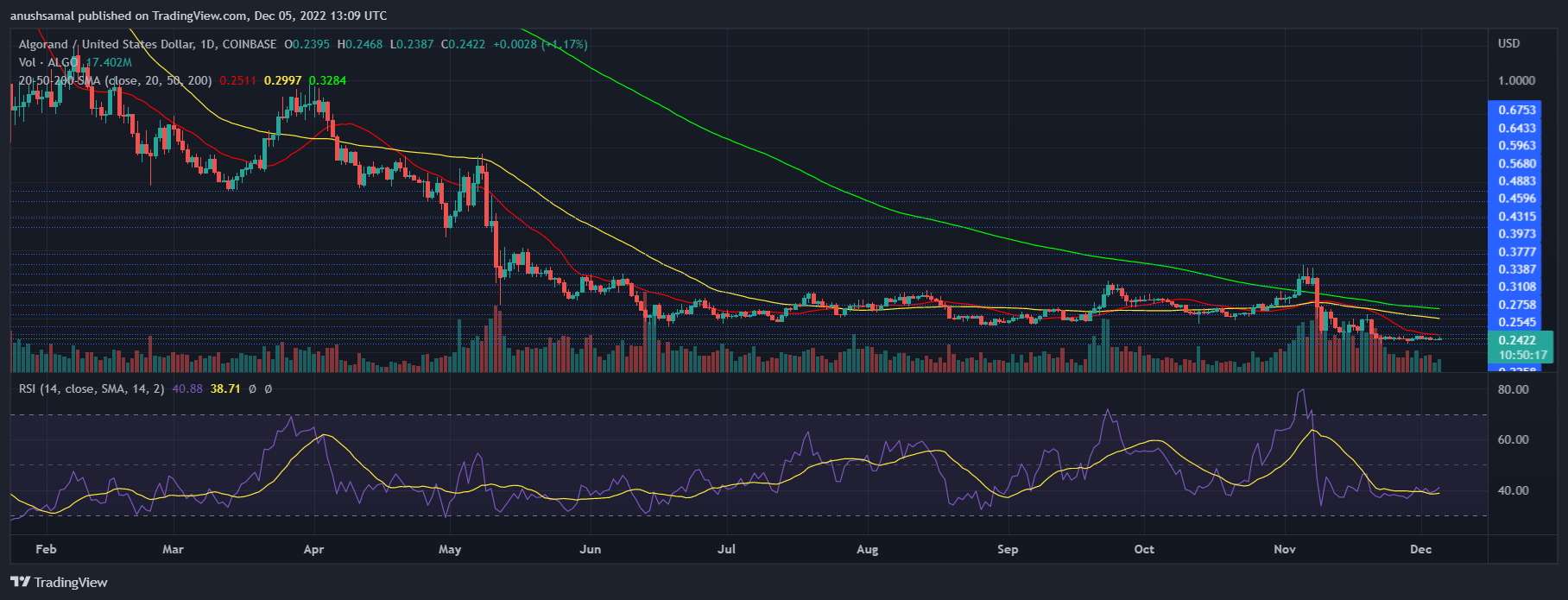Click the 0.5963 price level label
Screen dimensions: 1568x600
point(1517,145)
